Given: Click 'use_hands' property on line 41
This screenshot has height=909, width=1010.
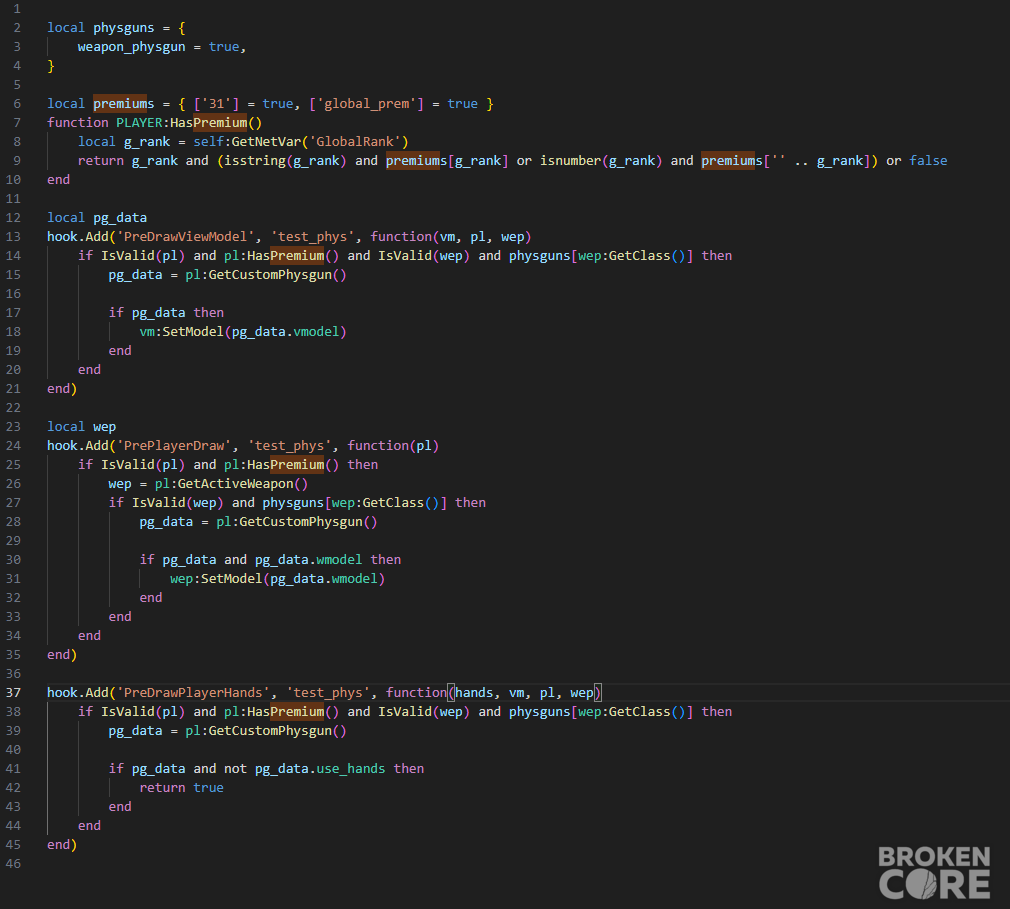Looking at the screenshot, I should pyautogui.click(x=351, y=769).
